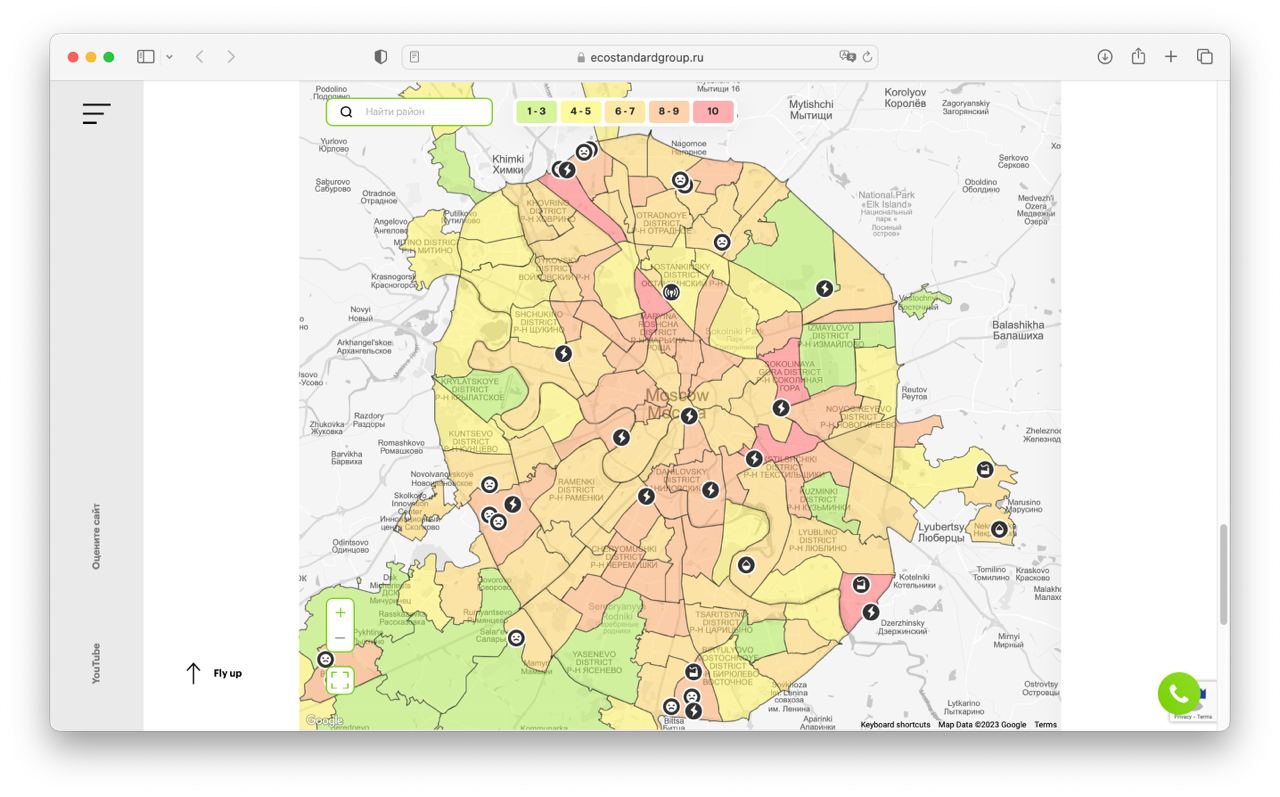Click the water drop marker near Lyubertsy
Viewport: 1280px width, 797px height.
tap(999, 529)
